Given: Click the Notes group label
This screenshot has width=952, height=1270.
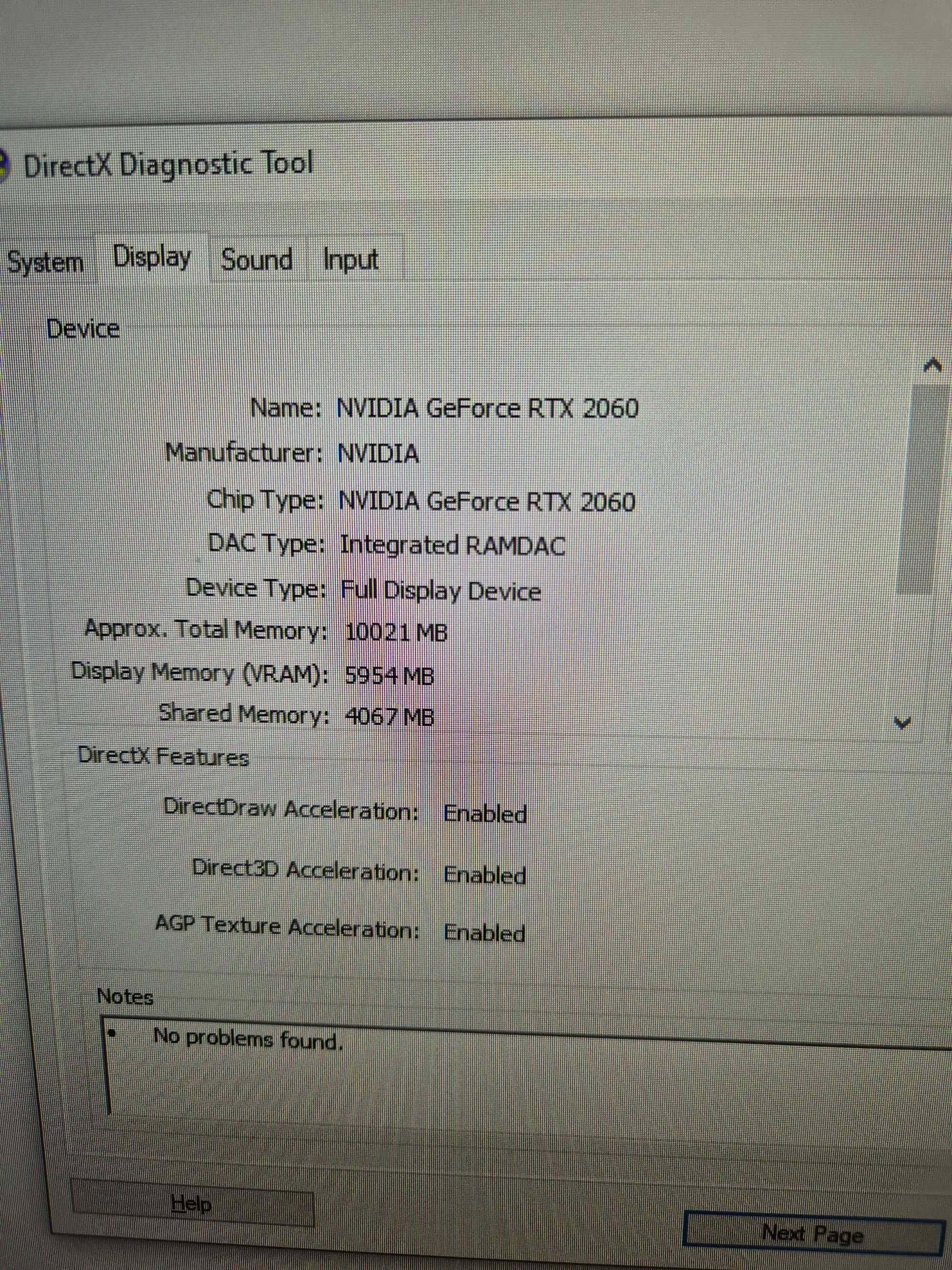Looking at the screenshot, I should (x=125, y=996).
